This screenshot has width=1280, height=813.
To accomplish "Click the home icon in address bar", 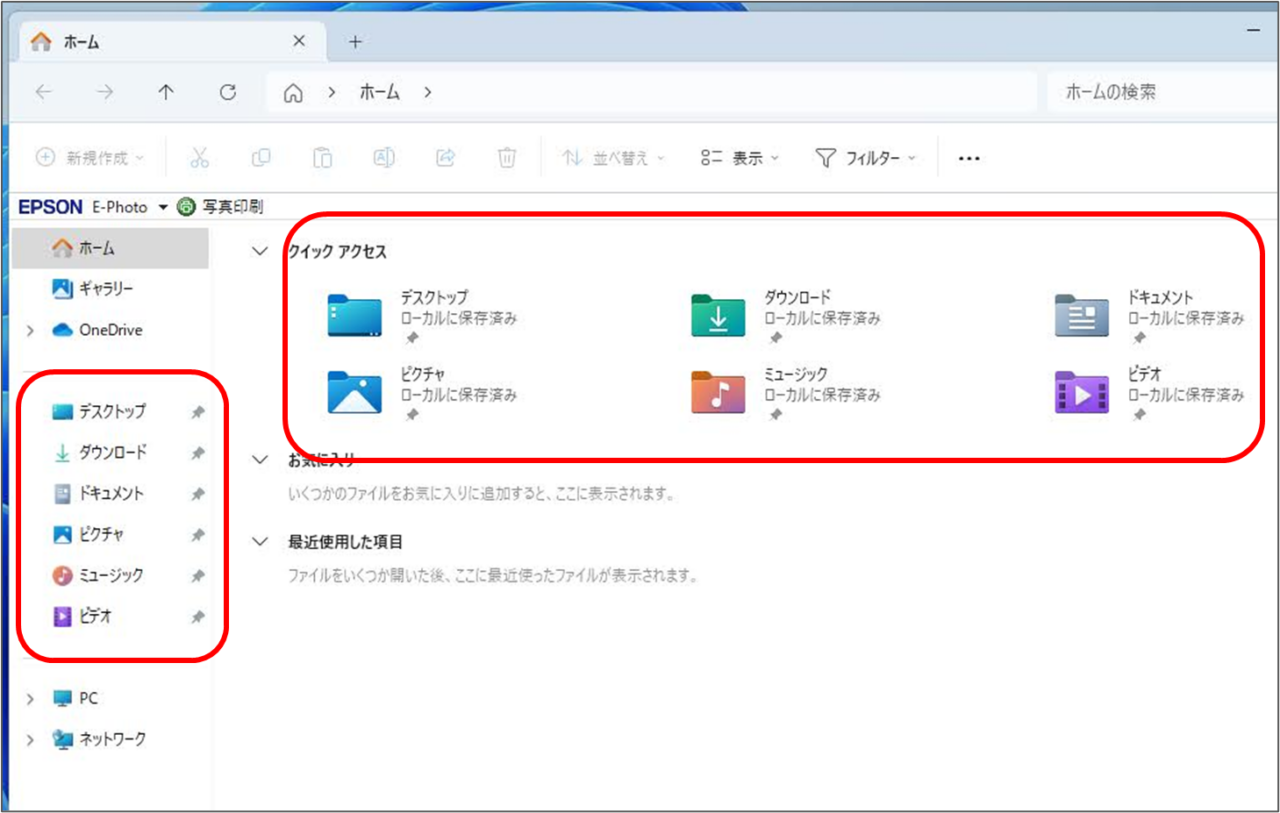I will (x=292, y=92).
